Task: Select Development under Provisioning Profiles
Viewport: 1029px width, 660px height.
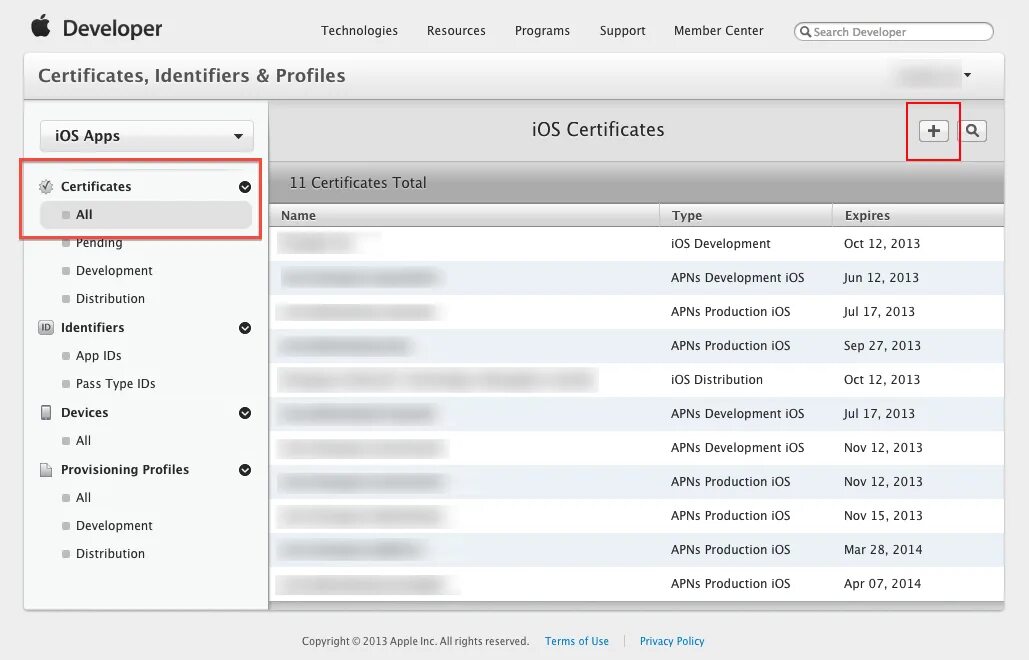Action: pyautogui.click(x=114, y=526)
